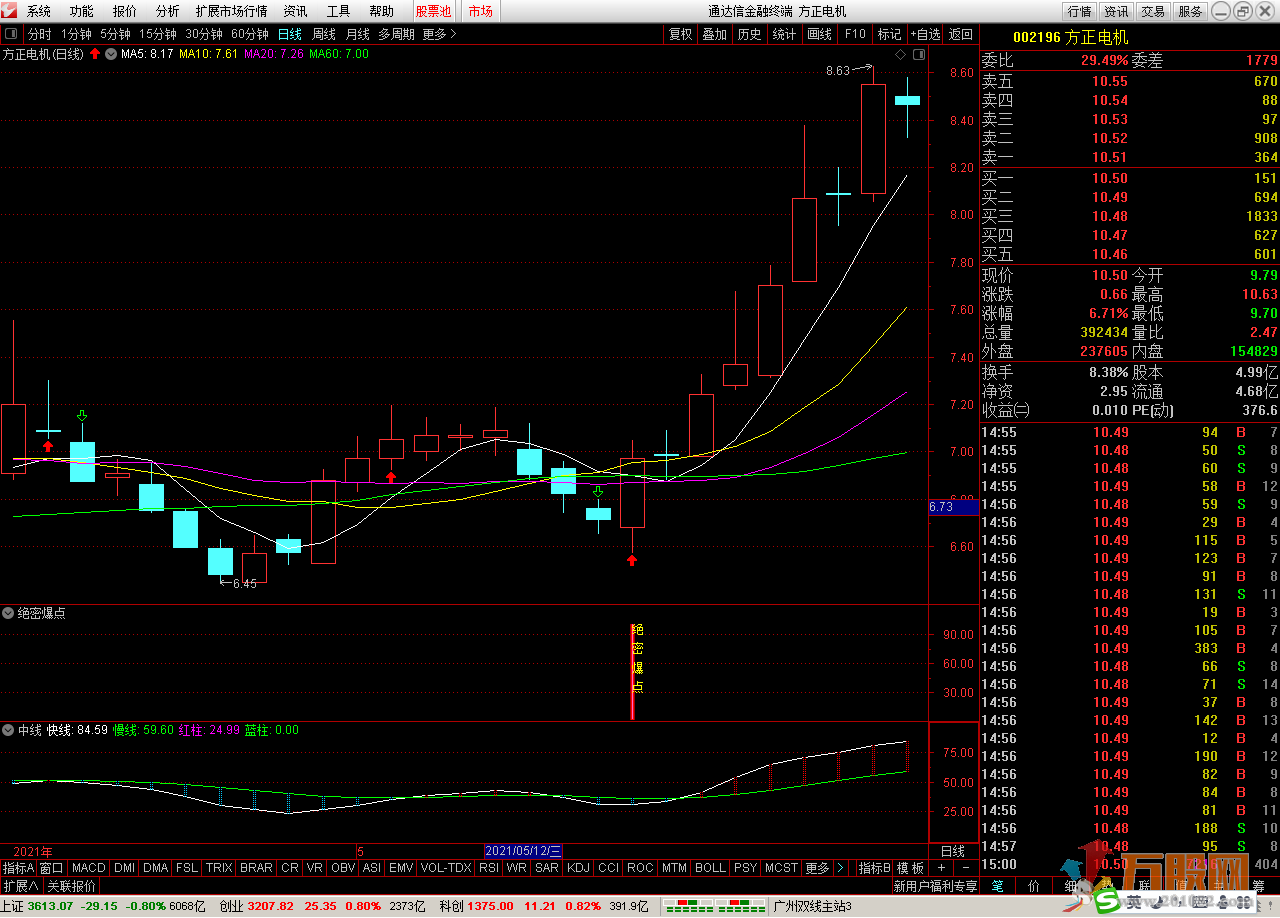The height and width of the screenshot is (918, 1280).
Task: Click the 指标B button
Action: (x=875, y=868)
